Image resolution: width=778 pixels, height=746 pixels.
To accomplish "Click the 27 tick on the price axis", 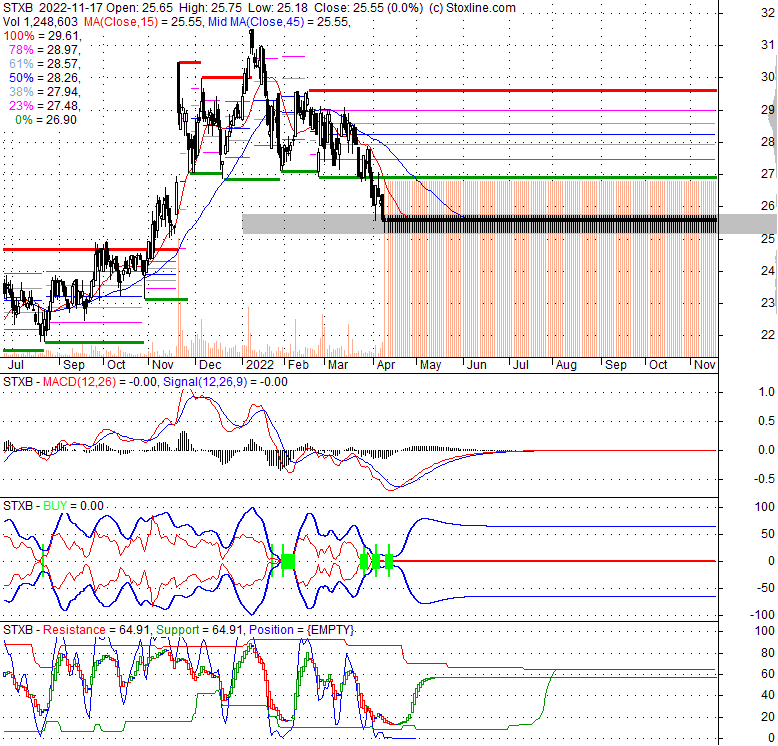I will point(768,174).
